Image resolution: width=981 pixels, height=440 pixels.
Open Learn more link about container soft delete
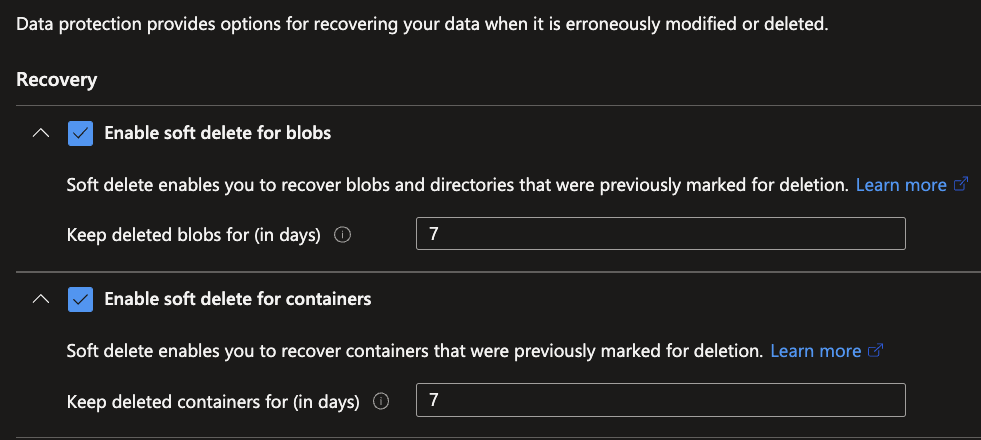(x=815, y=351)
